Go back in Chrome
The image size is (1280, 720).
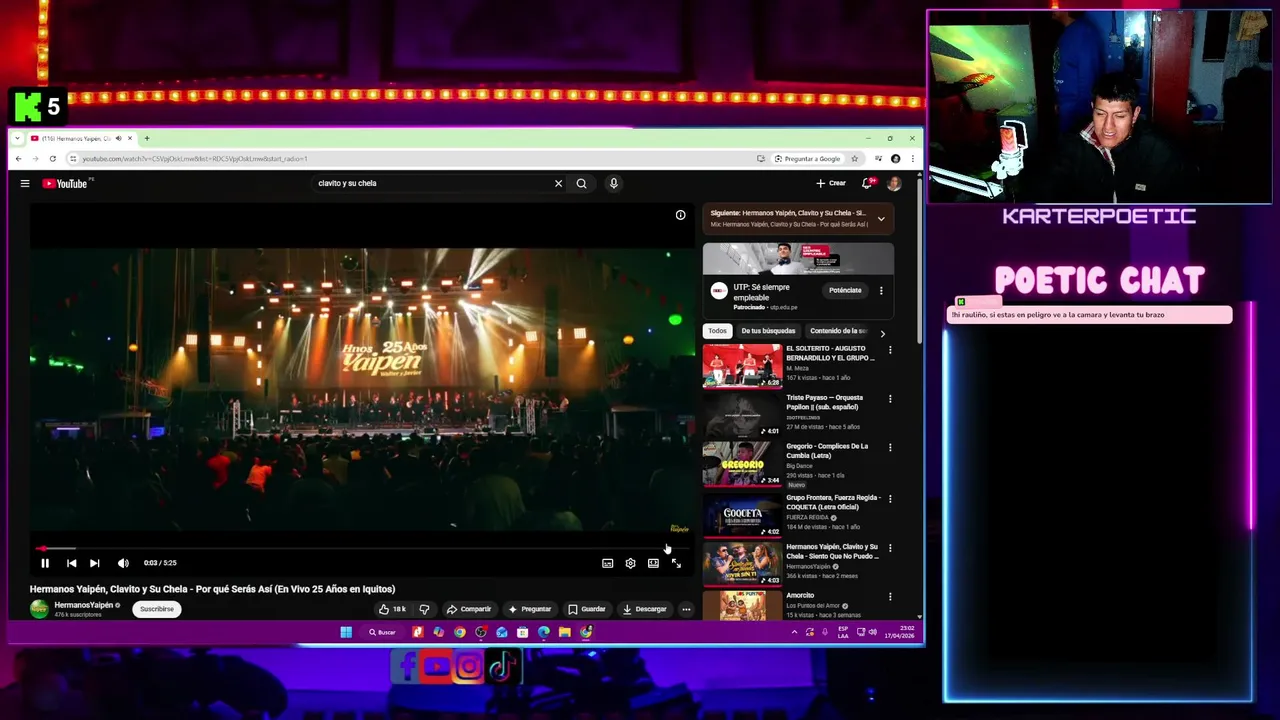point(18,159)
